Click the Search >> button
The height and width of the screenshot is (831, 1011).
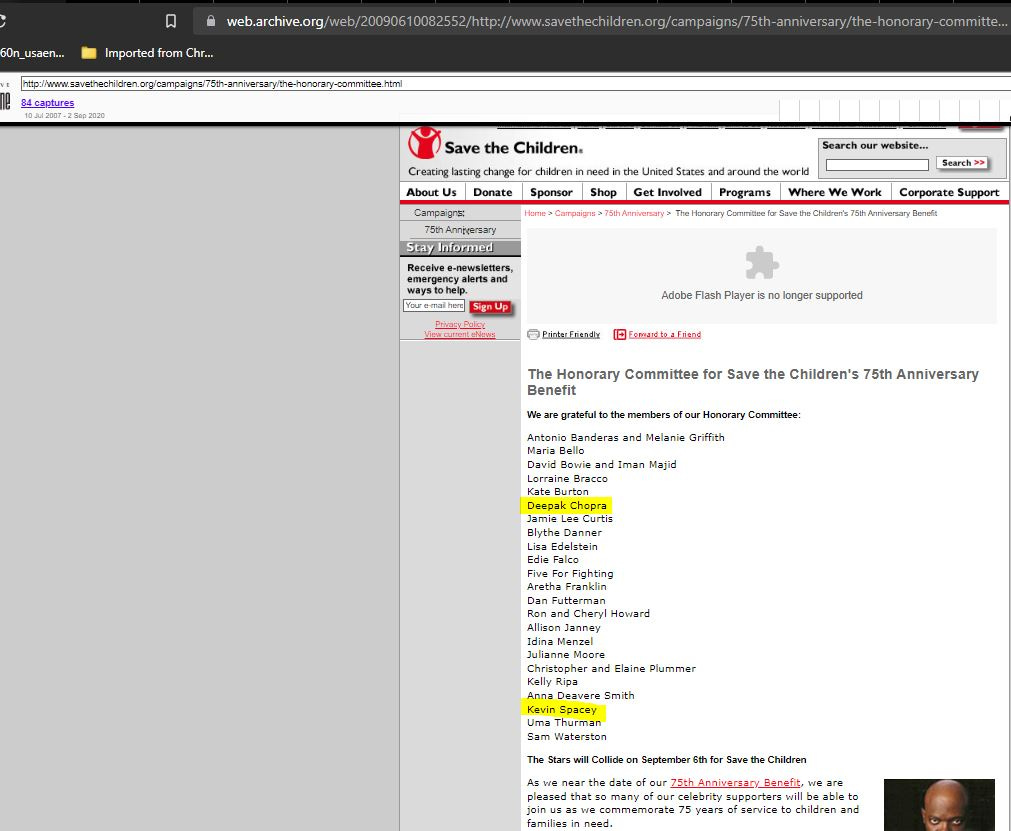tap(963, 163)
